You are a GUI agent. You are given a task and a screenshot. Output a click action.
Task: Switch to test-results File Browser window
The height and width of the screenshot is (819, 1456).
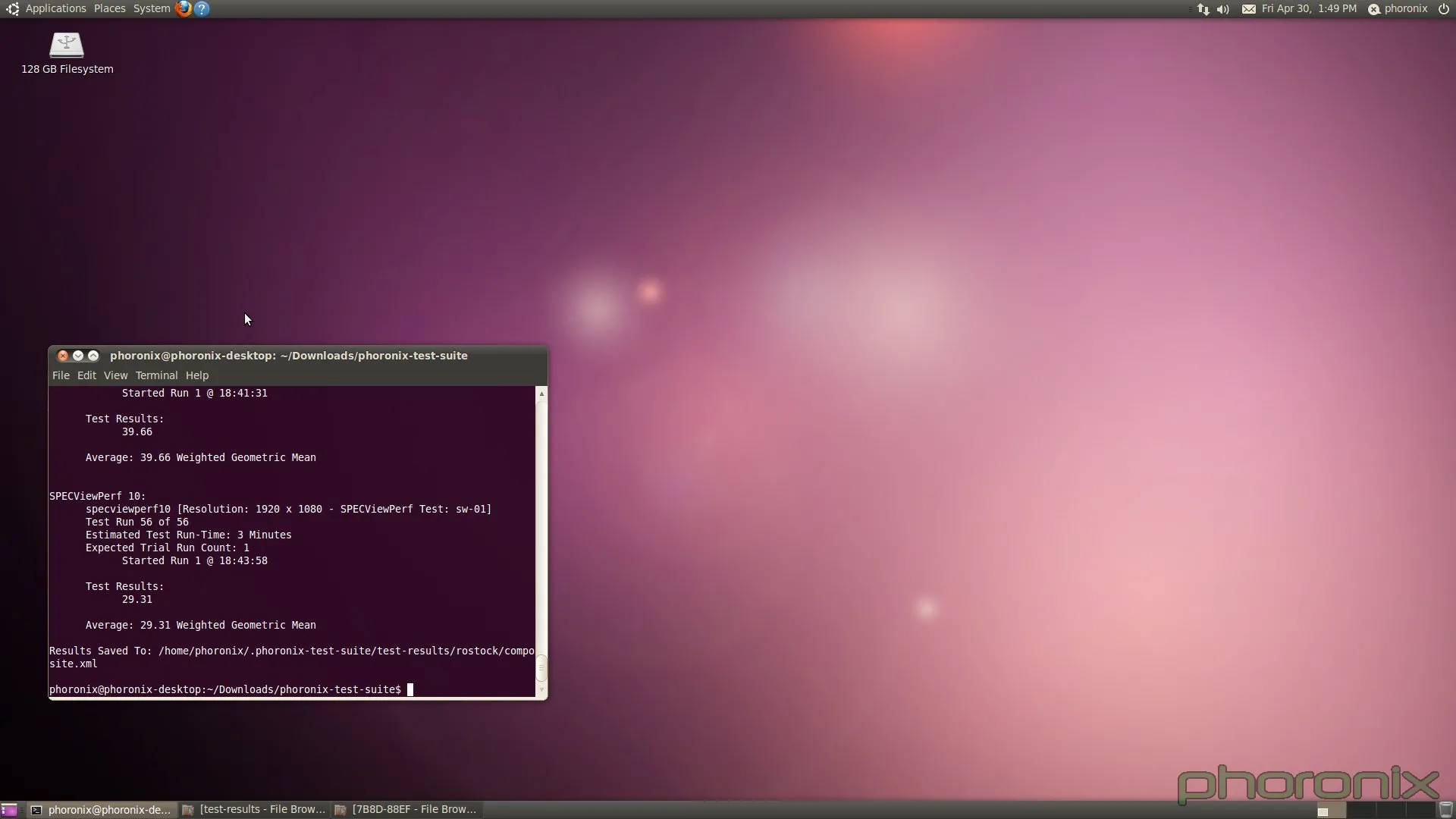(254, 810)
